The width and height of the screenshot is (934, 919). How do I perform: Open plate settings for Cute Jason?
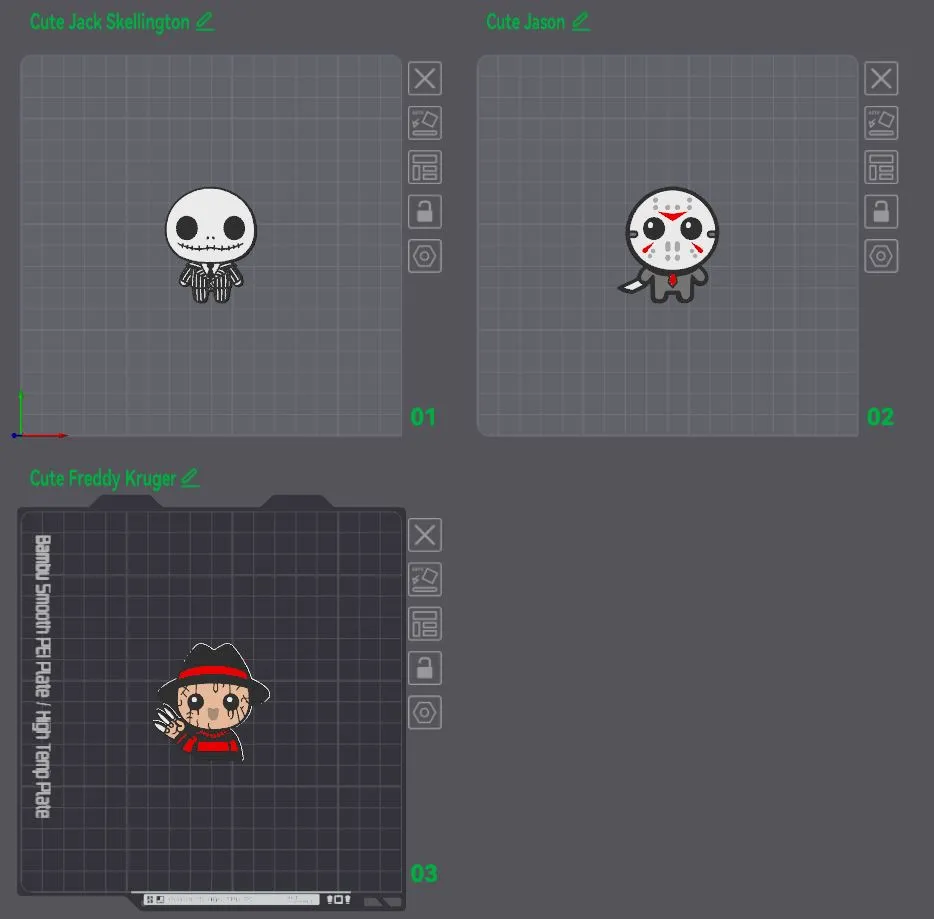coord(880,255)
